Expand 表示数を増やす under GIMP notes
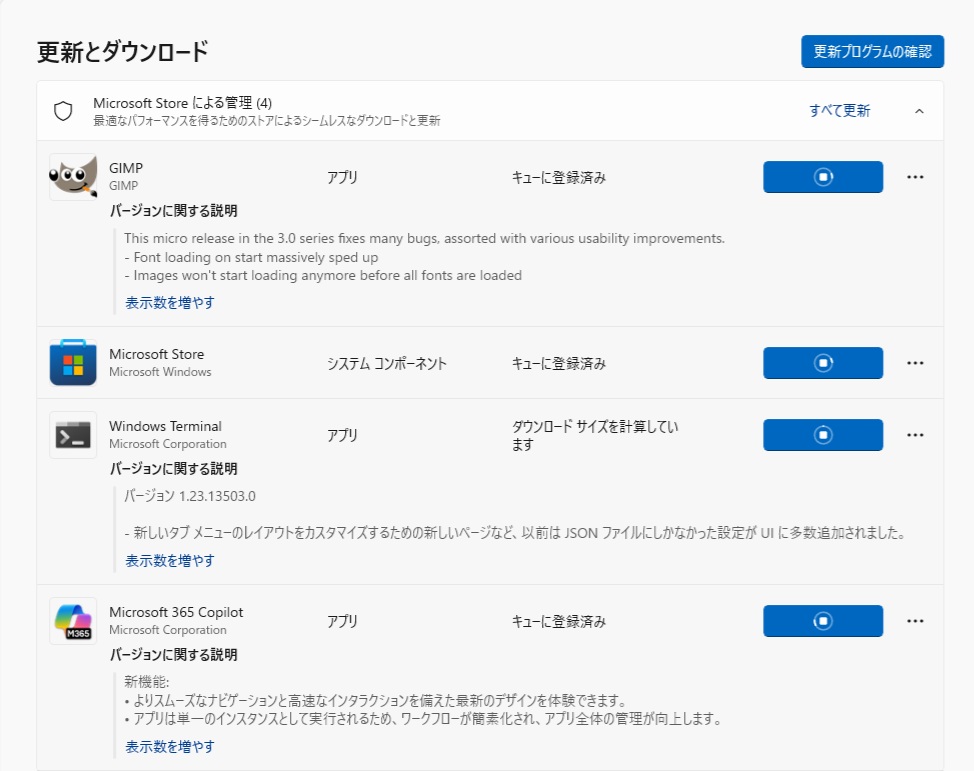The width and height of the screenshot is (974, 771). 170,303
